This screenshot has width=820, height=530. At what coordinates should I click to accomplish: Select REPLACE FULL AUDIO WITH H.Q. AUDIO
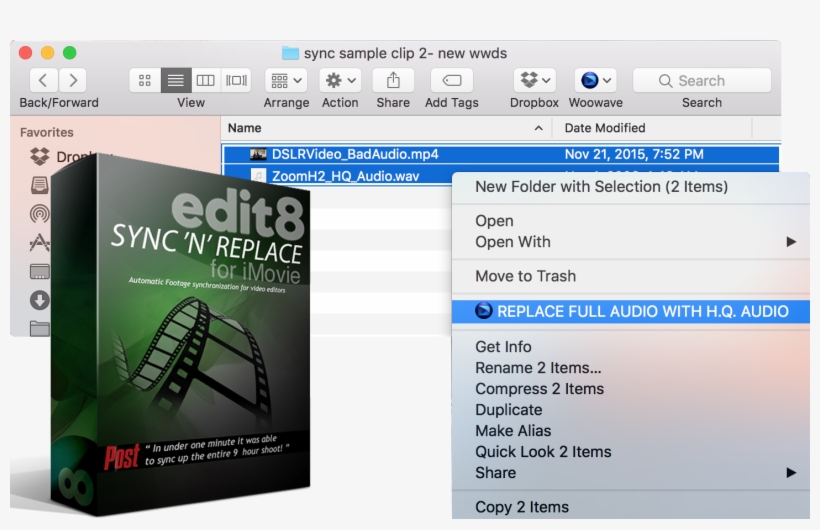pos(631,311)
